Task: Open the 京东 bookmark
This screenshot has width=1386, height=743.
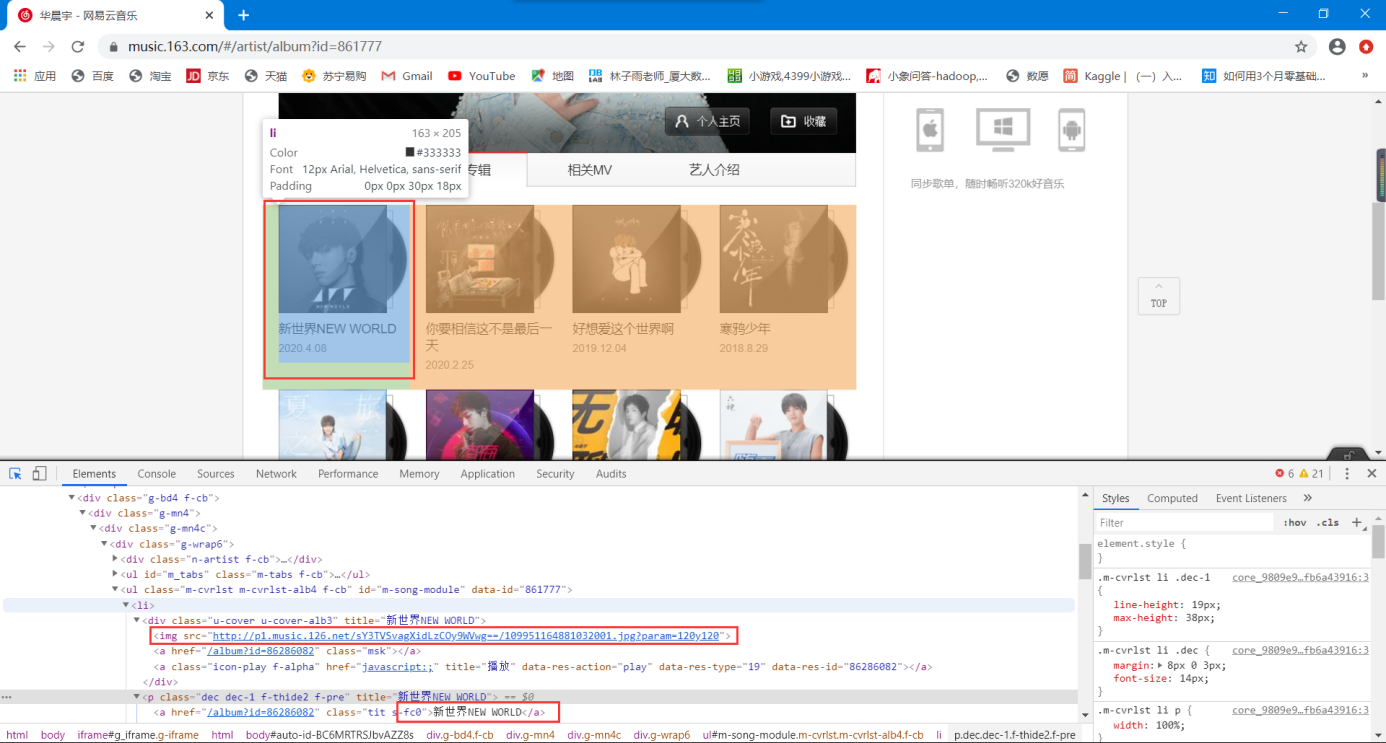Action: coord(208,76)
